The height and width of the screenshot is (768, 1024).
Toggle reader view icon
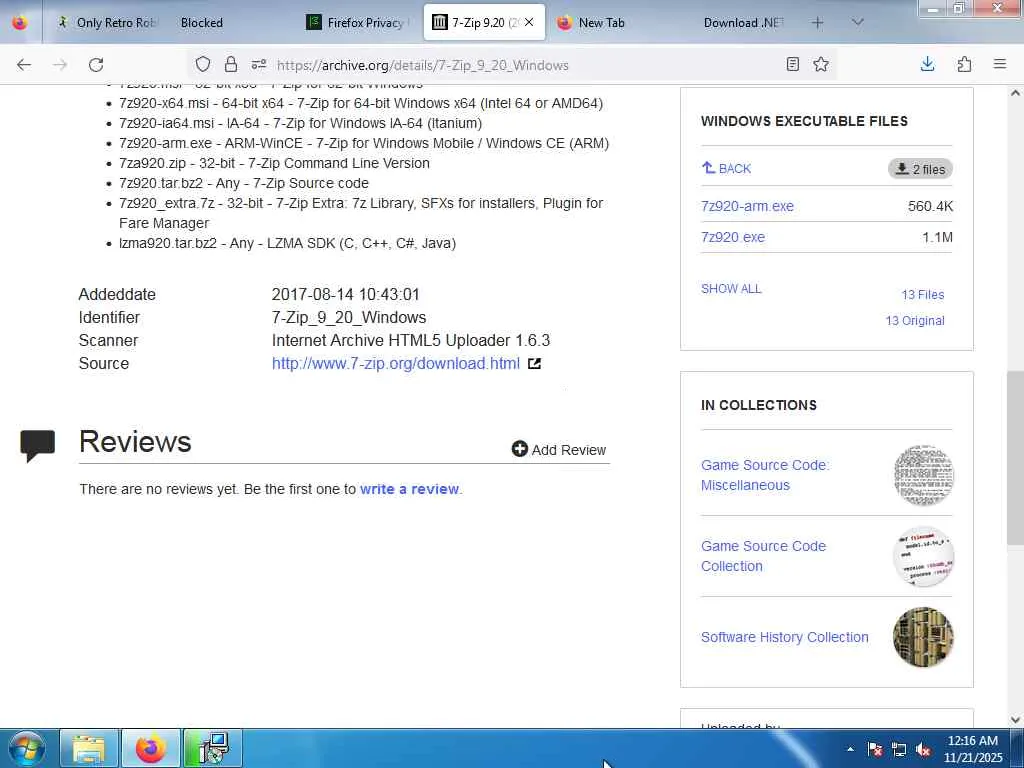[x=793, y=65]
